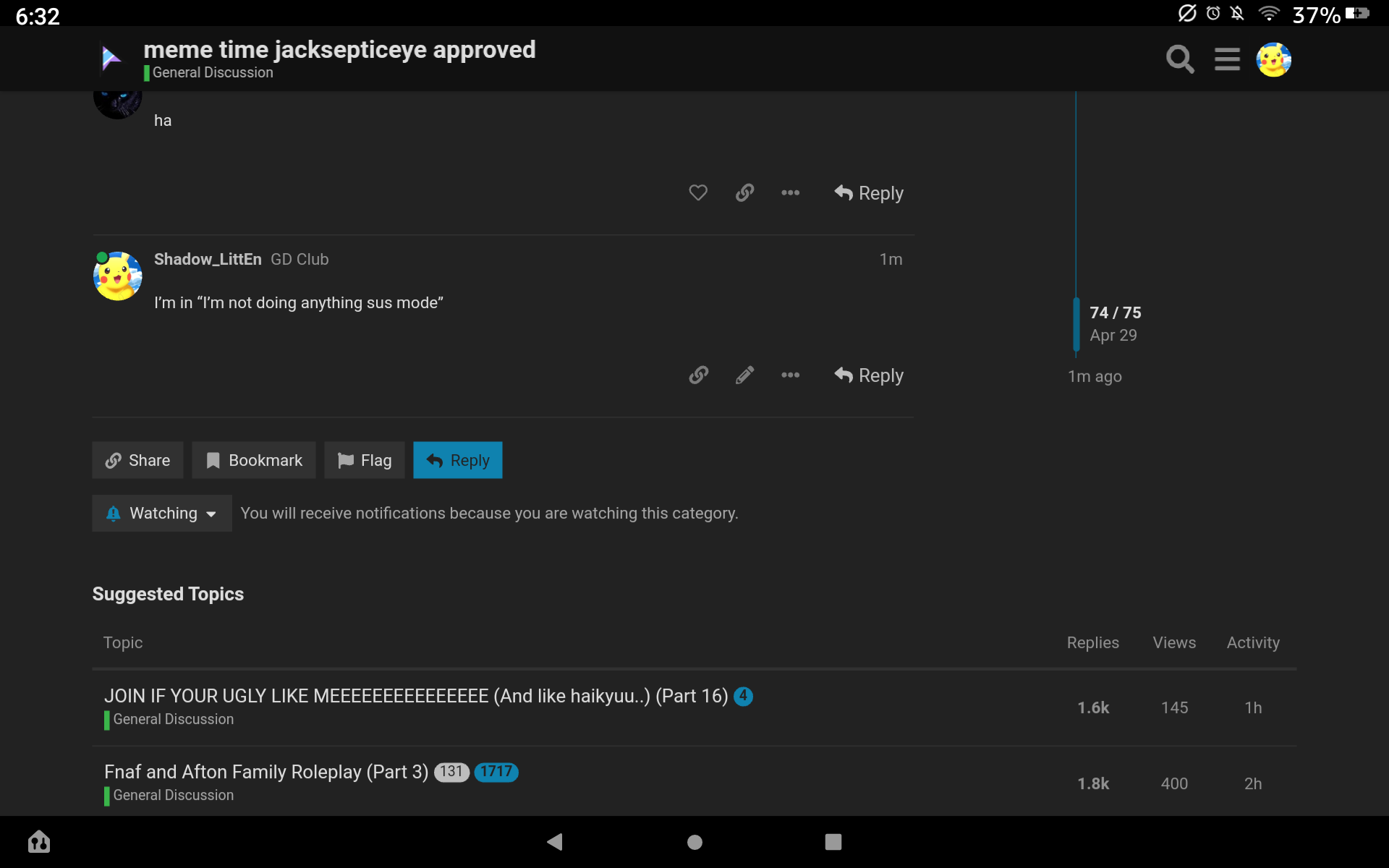Click the blue topic Reply button
The height and width of the screenshot is (868, 1389).
457,460
